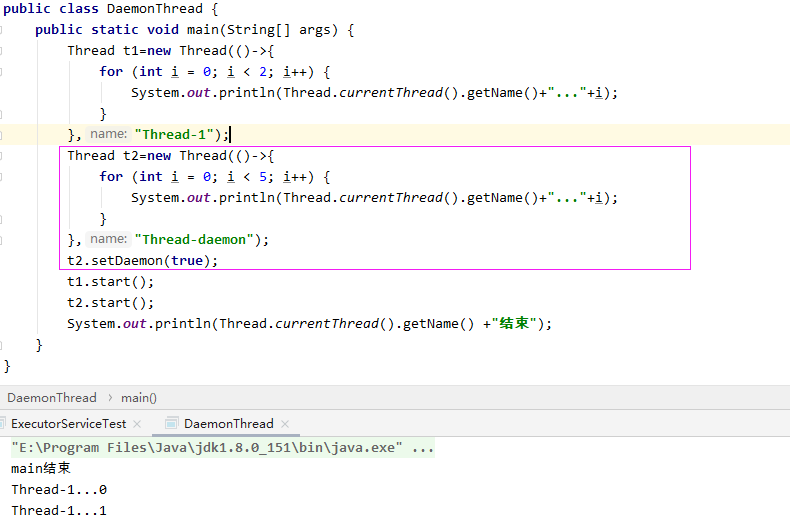Click the "Thread-daemon" string literal
This screenshot has height=522, width=790.
click(194, 239)
